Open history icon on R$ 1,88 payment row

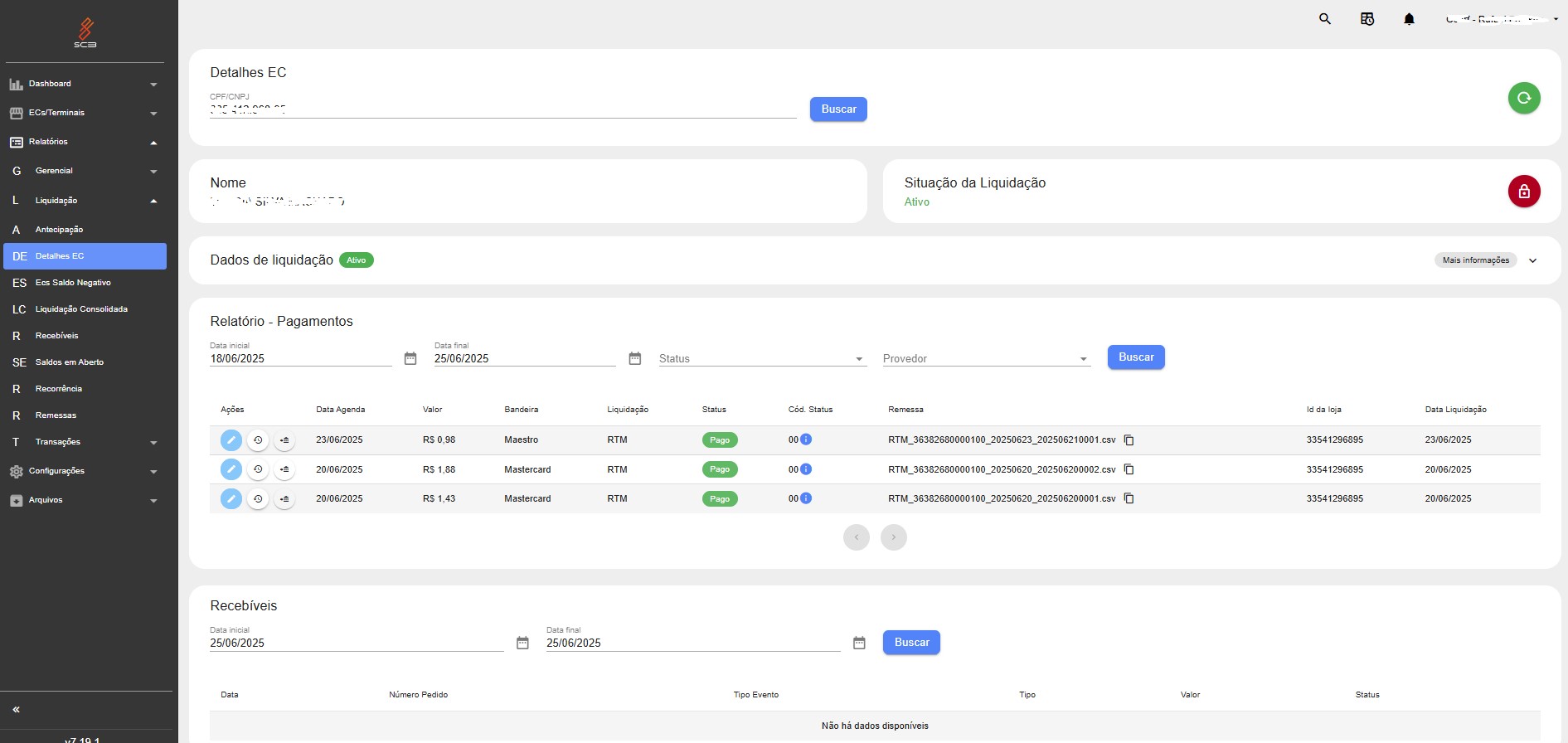(x=258, y=469)
